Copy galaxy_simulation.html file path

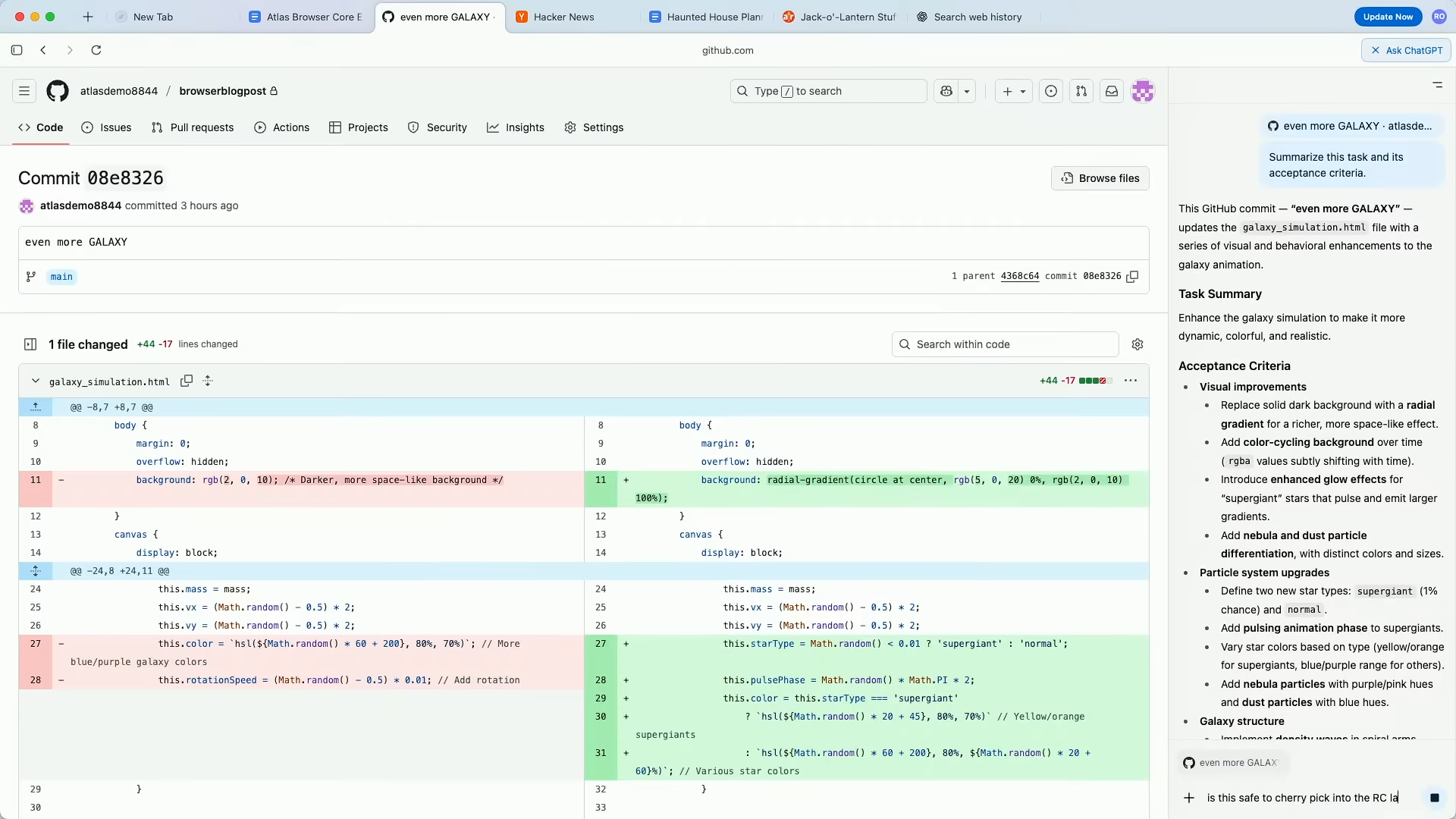click(x=187, y=381)
